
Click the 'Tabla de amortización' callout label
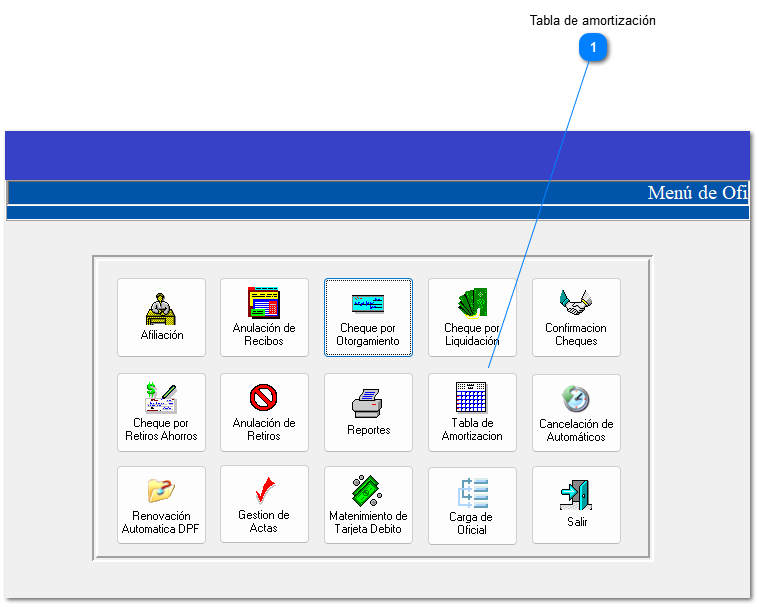[592, 20]
